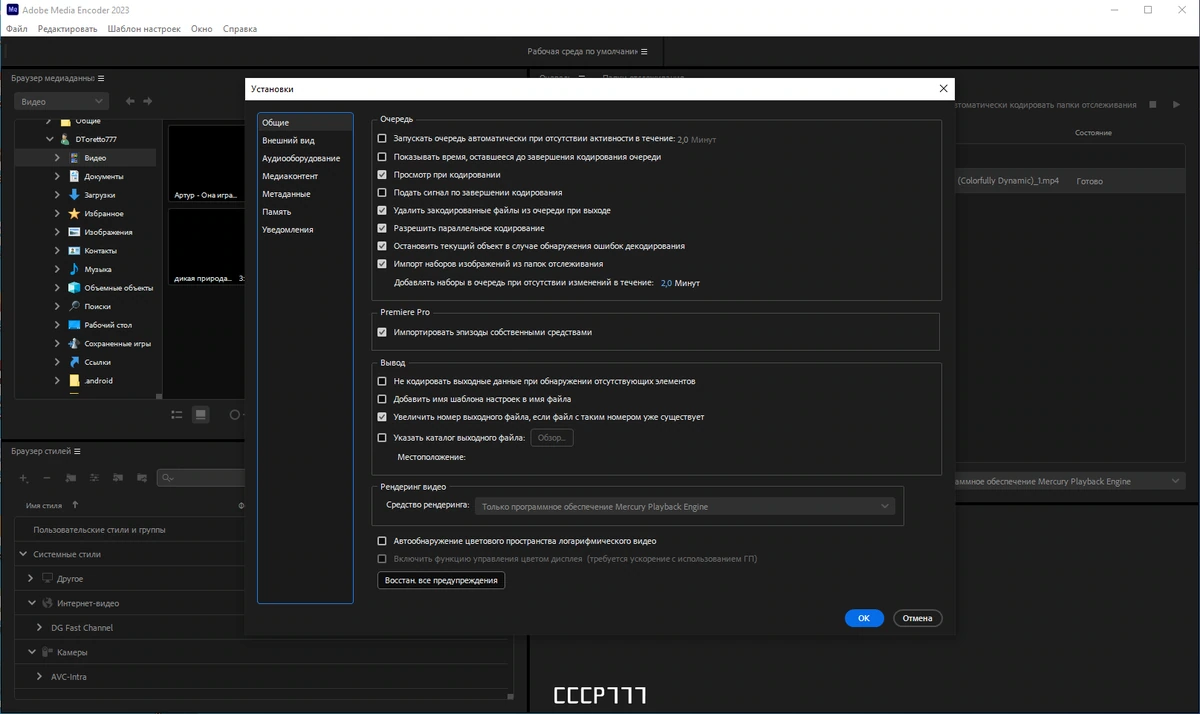The image size is (1200, 714).
Task: Select Медиаконтент preferences category
Action: [x=290, y=176]
